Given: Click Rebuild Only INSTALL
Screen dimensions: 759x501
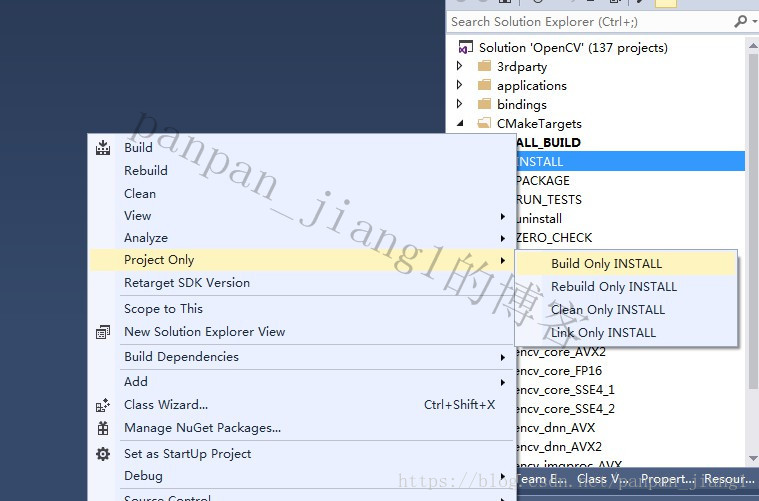Looking at the screenshot, I should point(614,287).
